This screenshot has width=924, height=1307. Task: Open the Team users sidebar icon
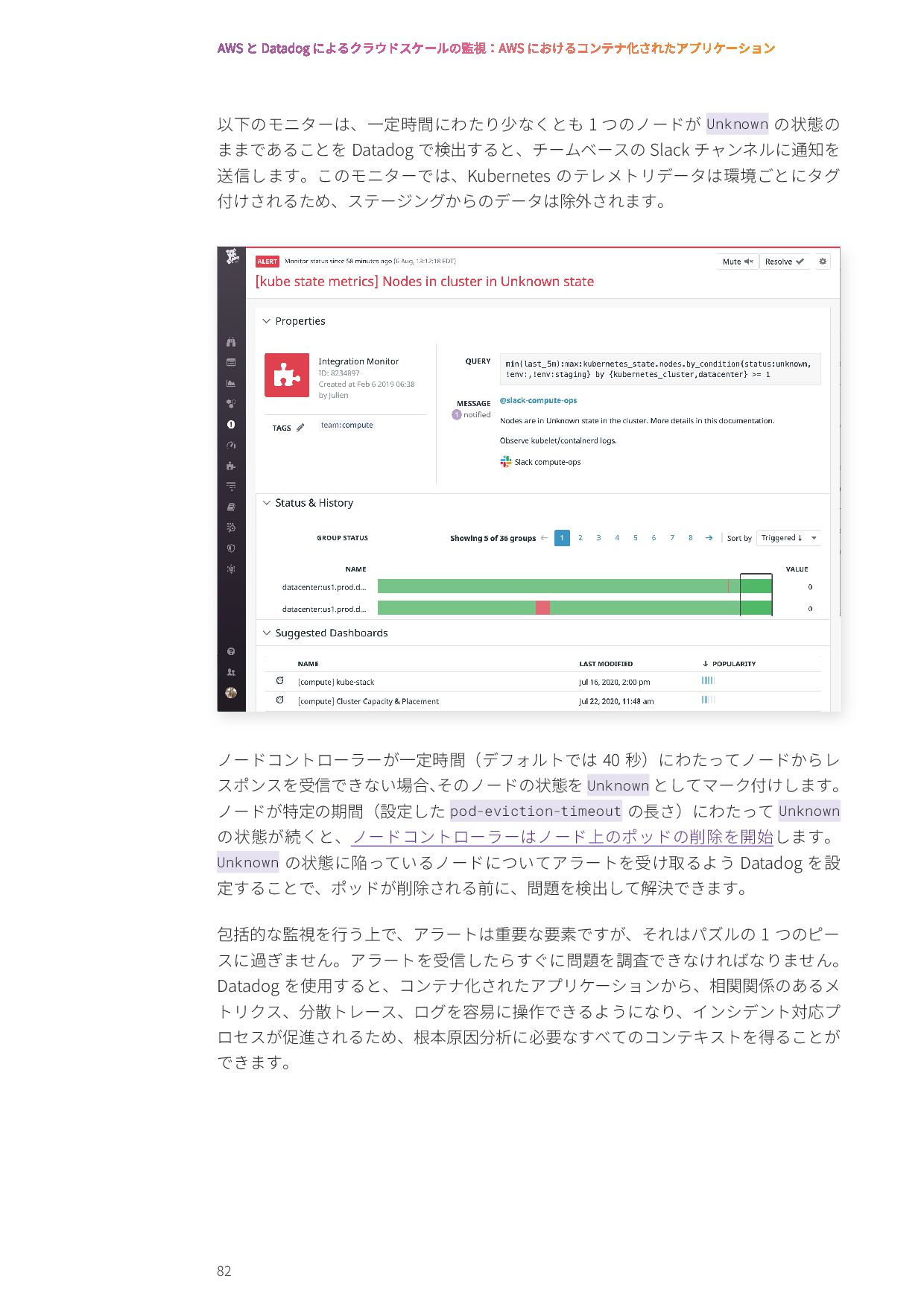(x=231, y=672)
